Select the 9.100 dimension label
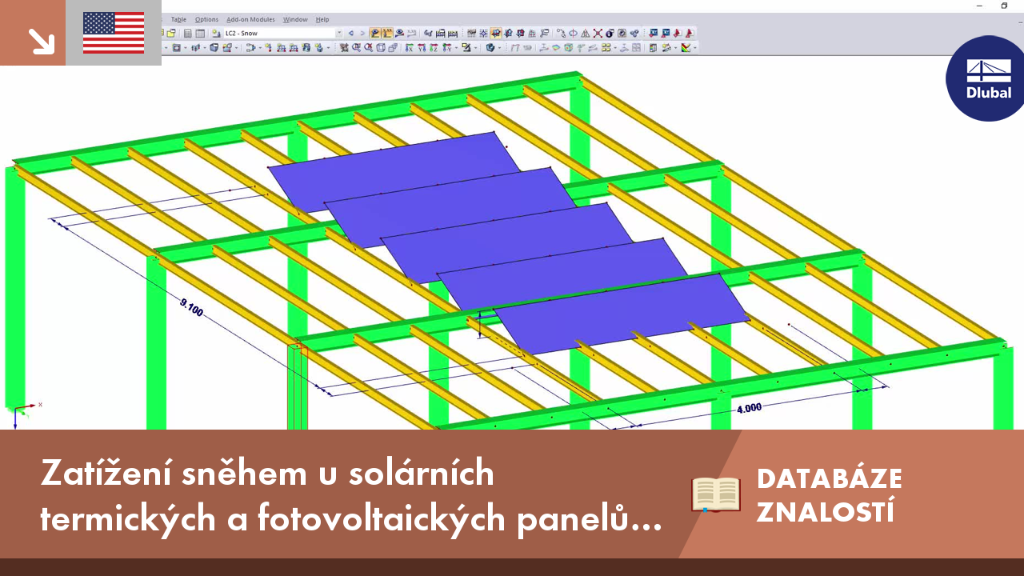 point(191,307)
